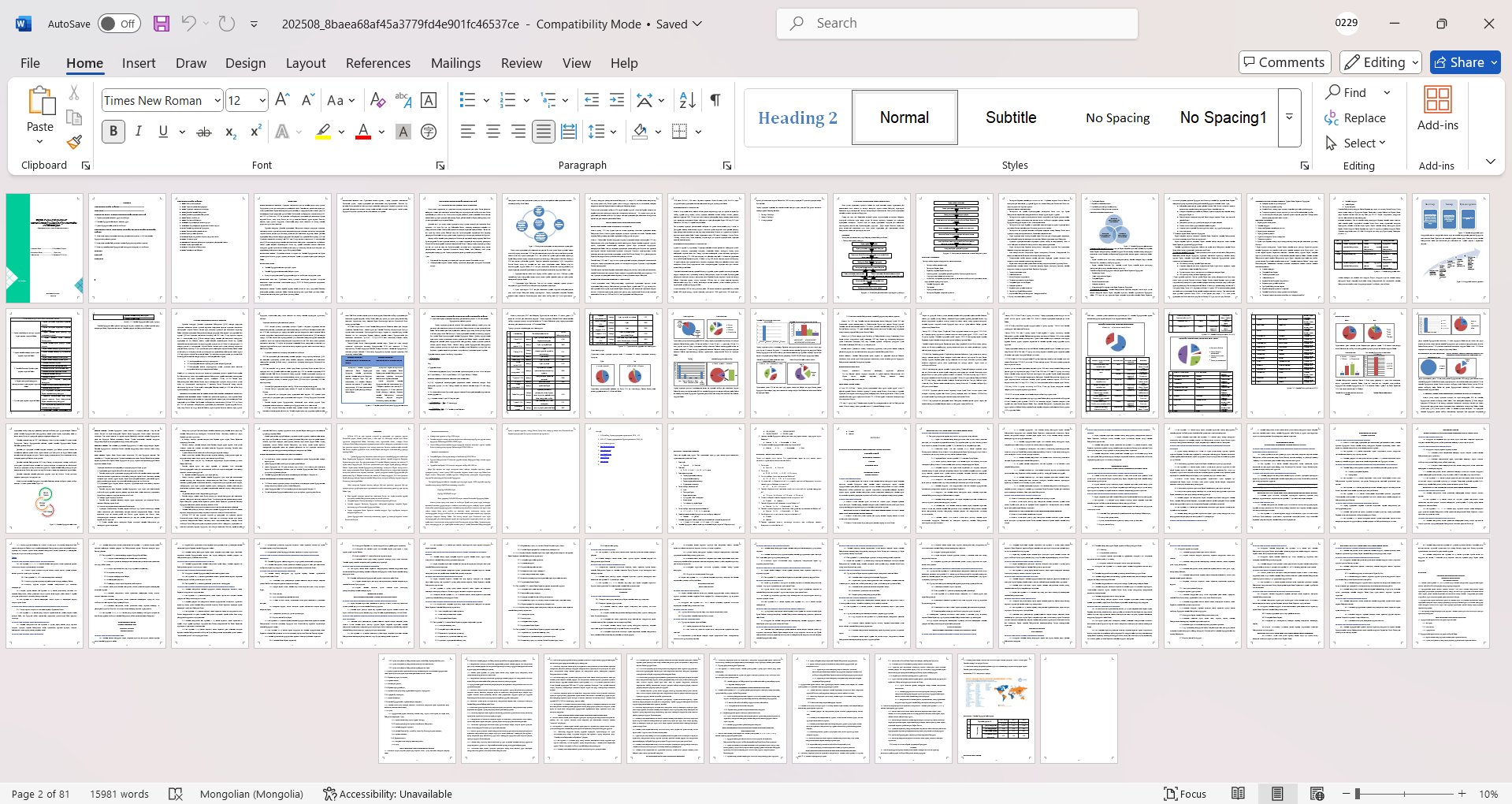This screenshot has height=804, width=1512.
Task: Switch to the Insert tab
Action: 139,63
